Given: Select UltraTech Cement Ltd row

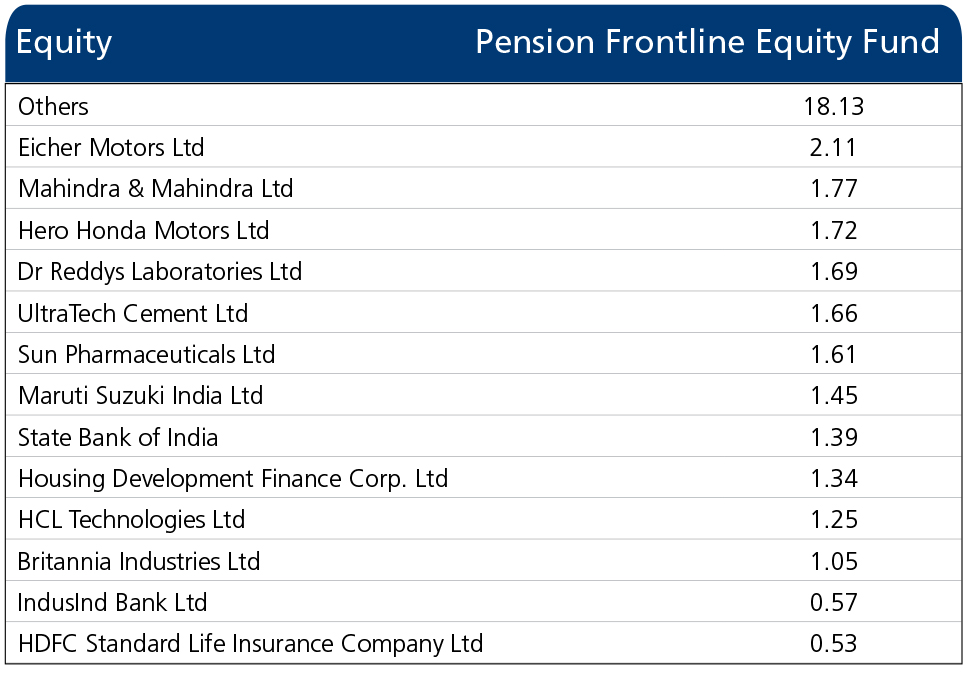Looking at the screenshot, I should click(x=484, y=313).
